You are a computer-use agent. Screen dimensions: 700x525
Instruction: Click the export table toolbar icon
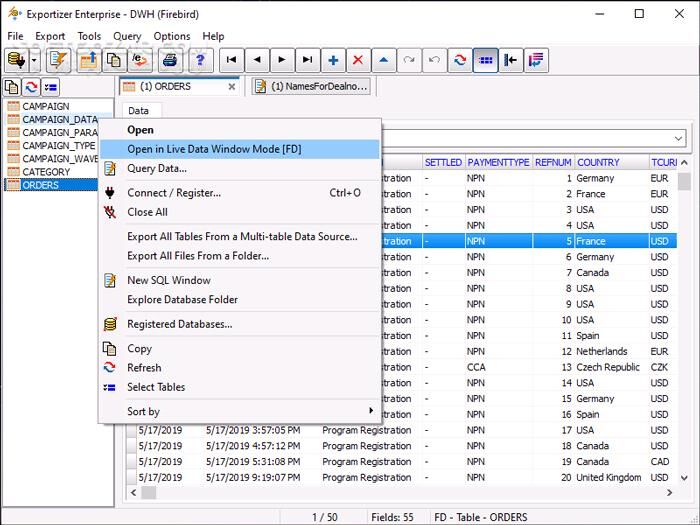click(x=88, y=60)
